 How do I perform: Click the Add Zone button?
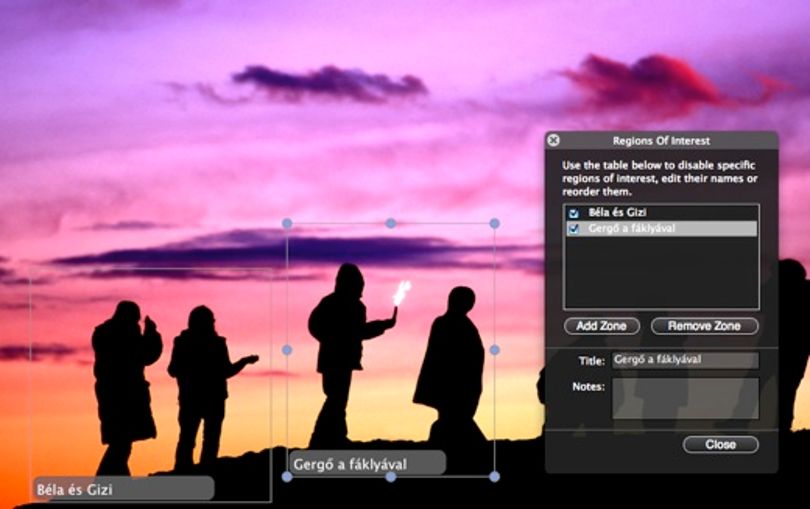602,326
